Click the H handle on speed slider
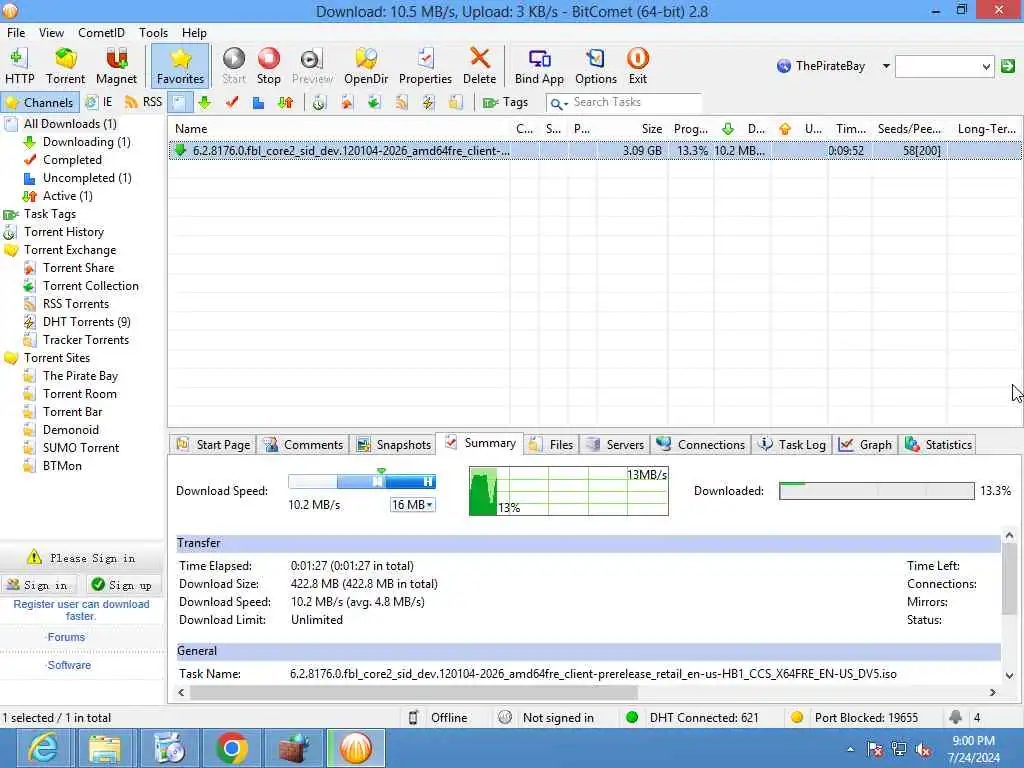The image size is (1024, 768). (428, 482)
